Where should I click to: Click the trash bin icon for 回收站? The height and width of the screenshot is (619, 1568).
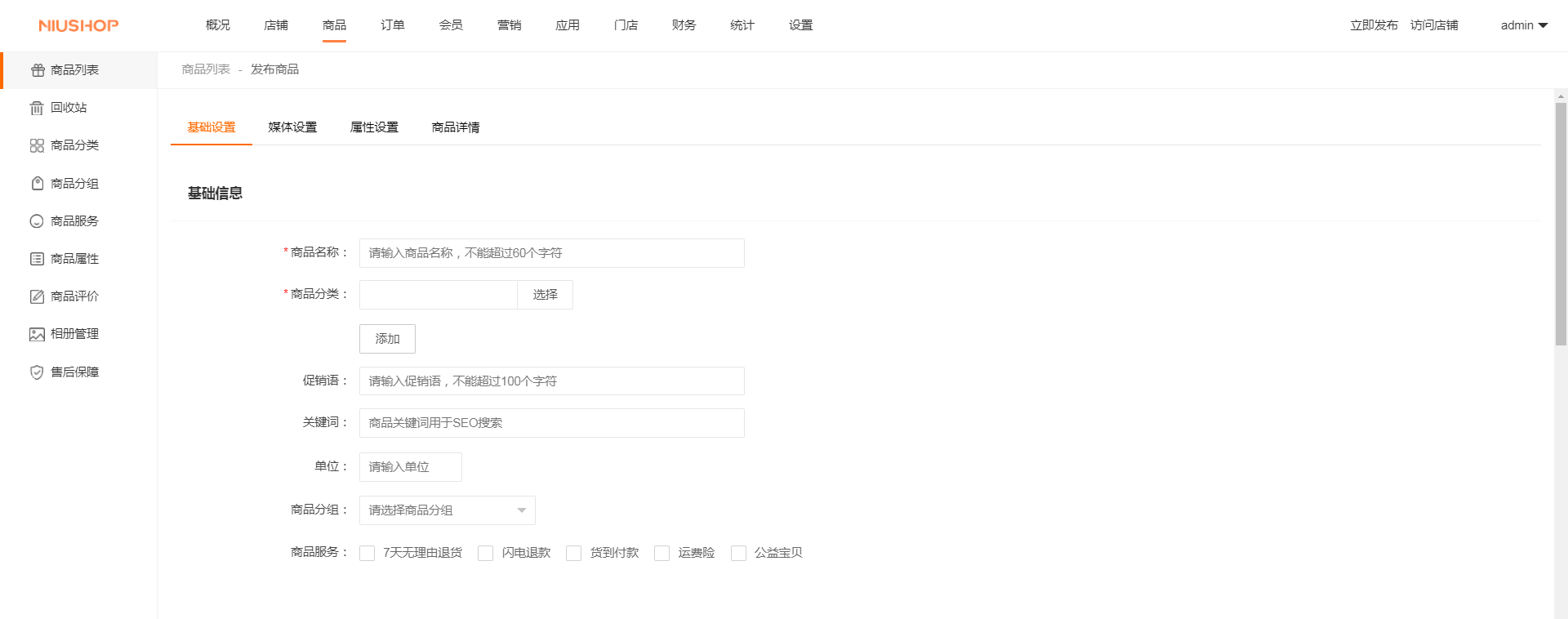point(37,108)
